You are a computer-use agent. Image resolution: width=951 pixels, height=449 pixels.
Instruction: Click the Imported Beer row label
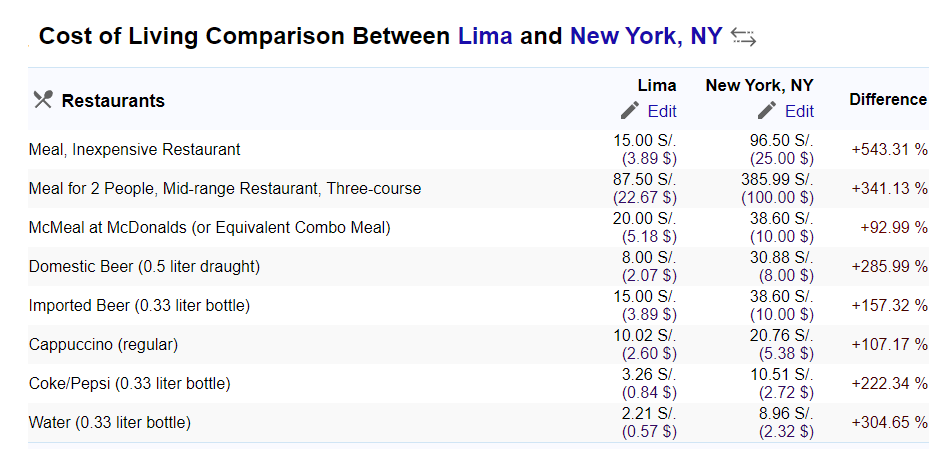click(139, 305)
